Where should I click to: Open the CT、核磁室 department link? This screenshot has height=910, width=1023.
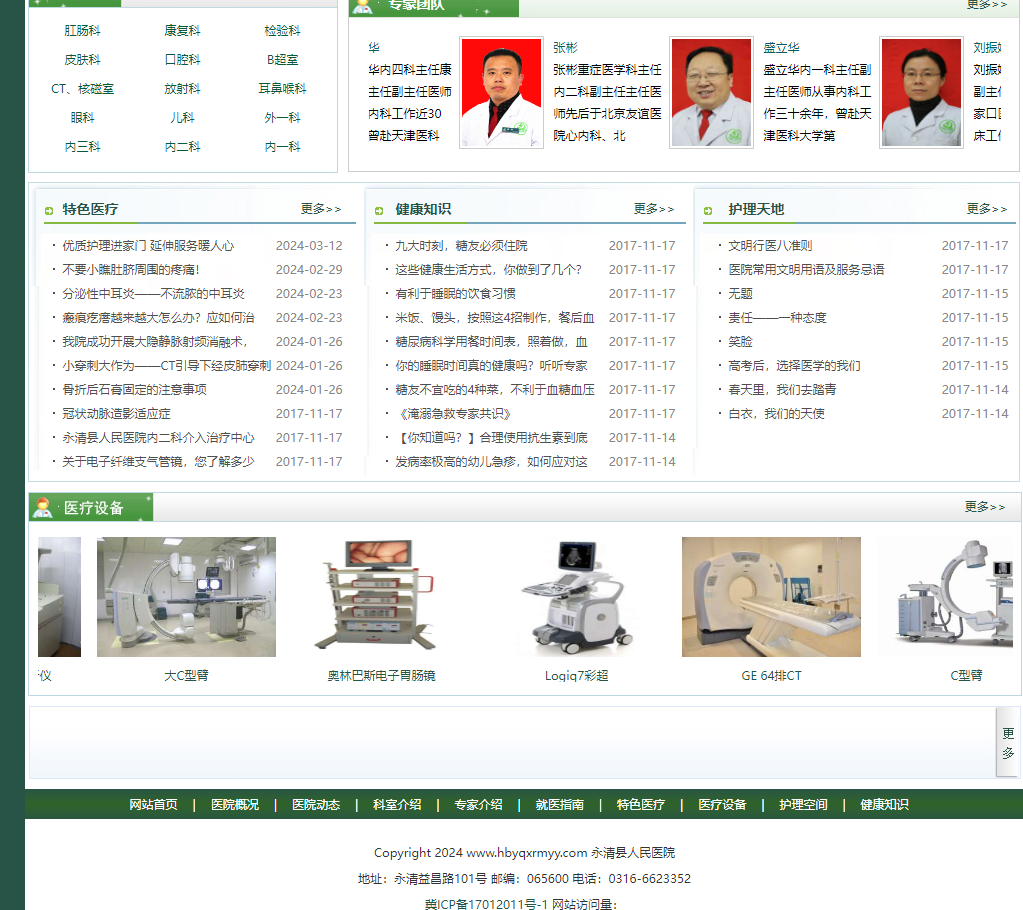(82, 89)
